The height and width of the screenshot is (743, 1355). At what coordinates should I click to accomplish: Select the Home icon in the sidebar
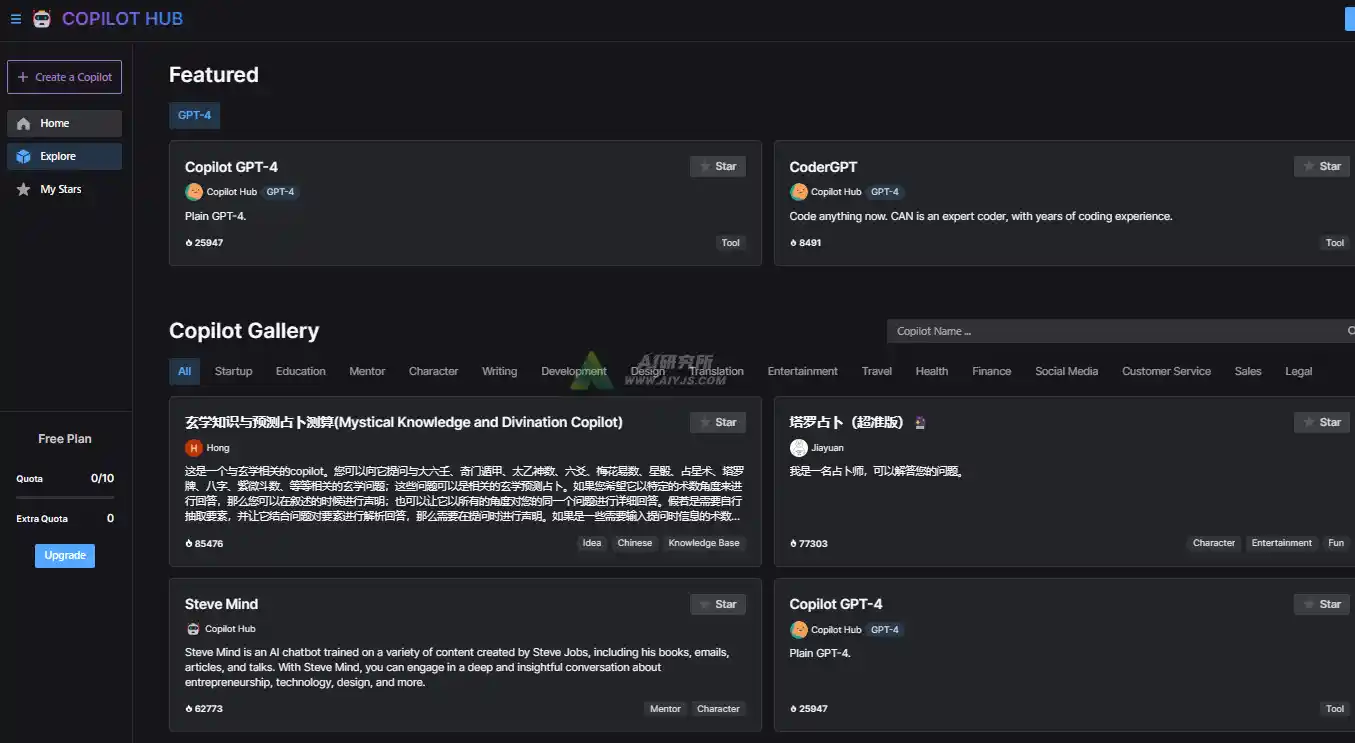pyautogui.click(x=23, y=122)
